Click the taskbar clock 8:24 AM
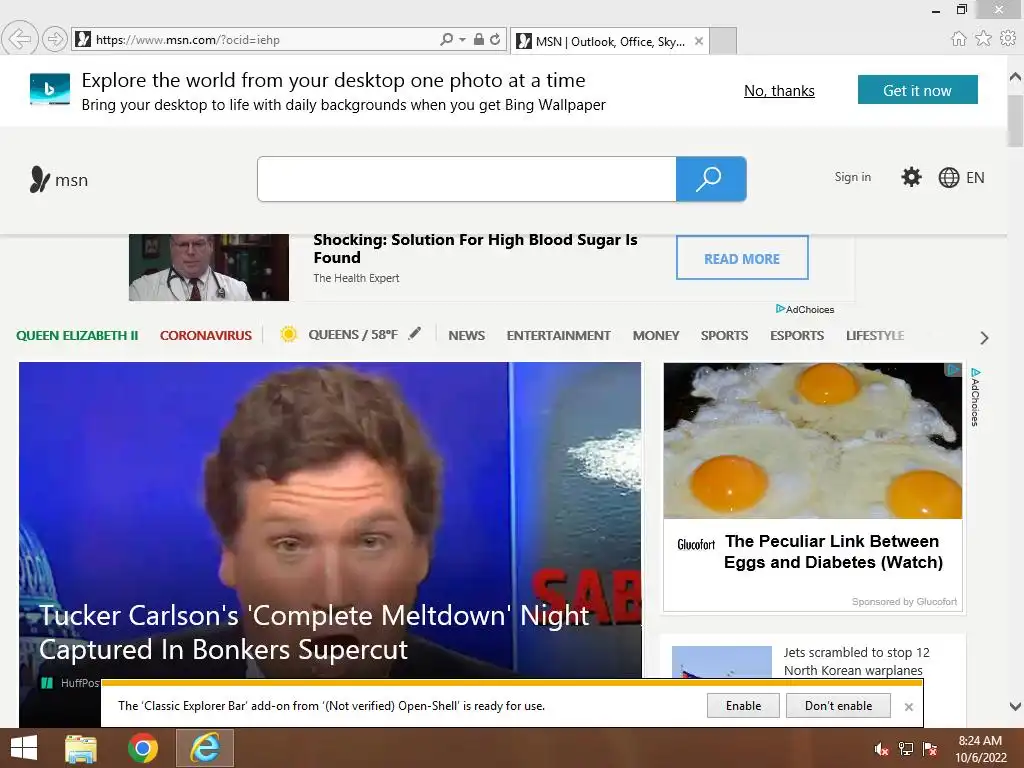 coord(980,741)
